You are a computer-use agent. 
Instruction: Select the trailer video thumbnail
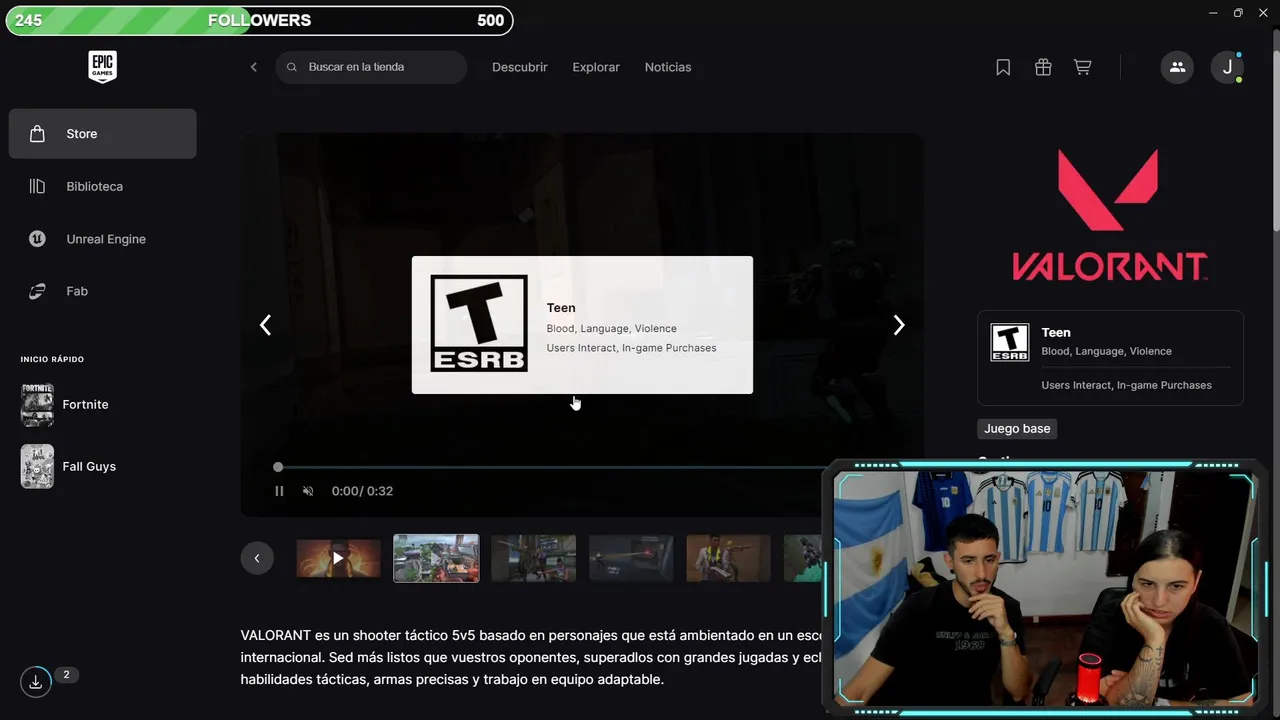338,558
